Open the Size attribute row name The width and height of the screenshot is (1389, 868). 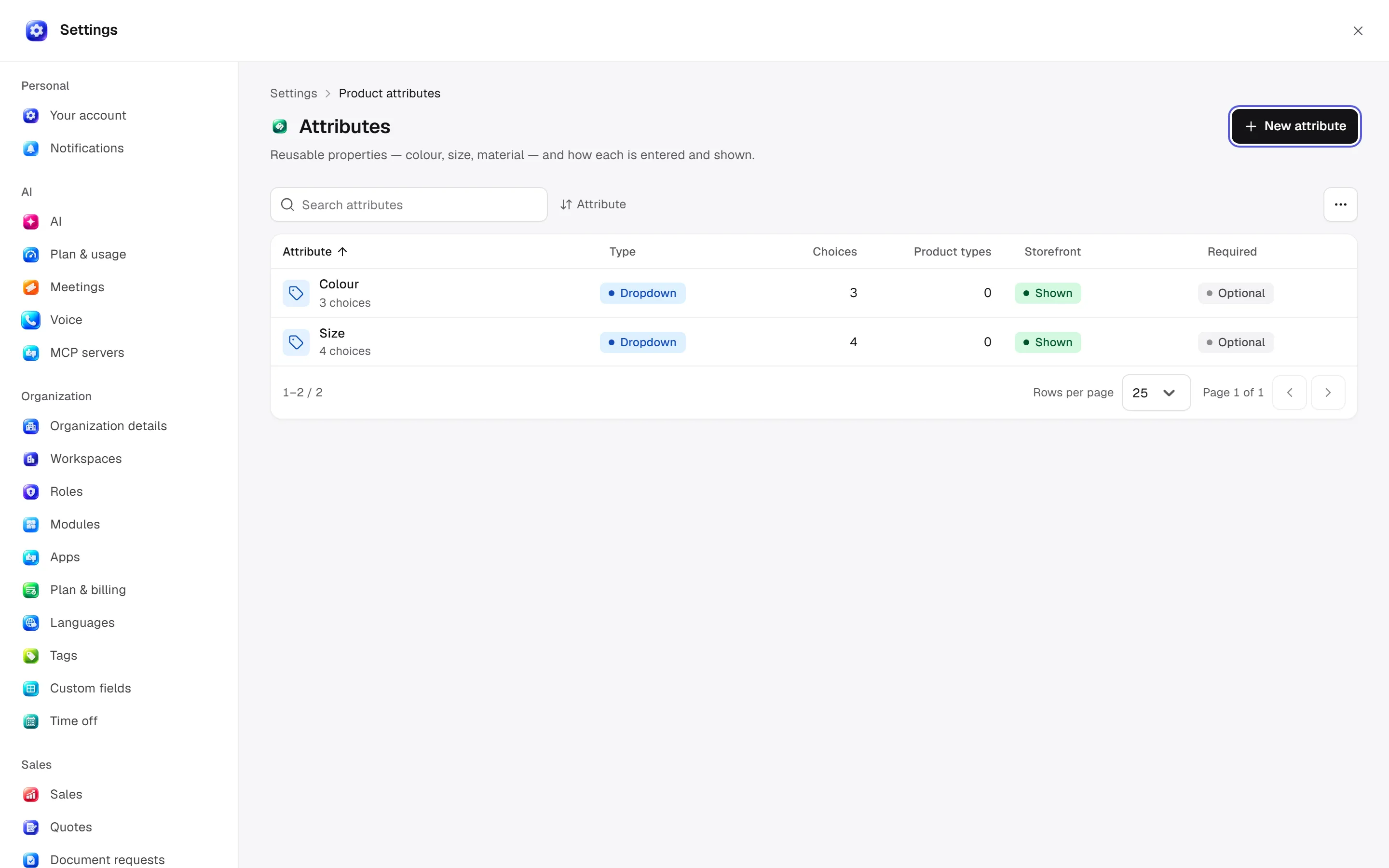point(332,334)
